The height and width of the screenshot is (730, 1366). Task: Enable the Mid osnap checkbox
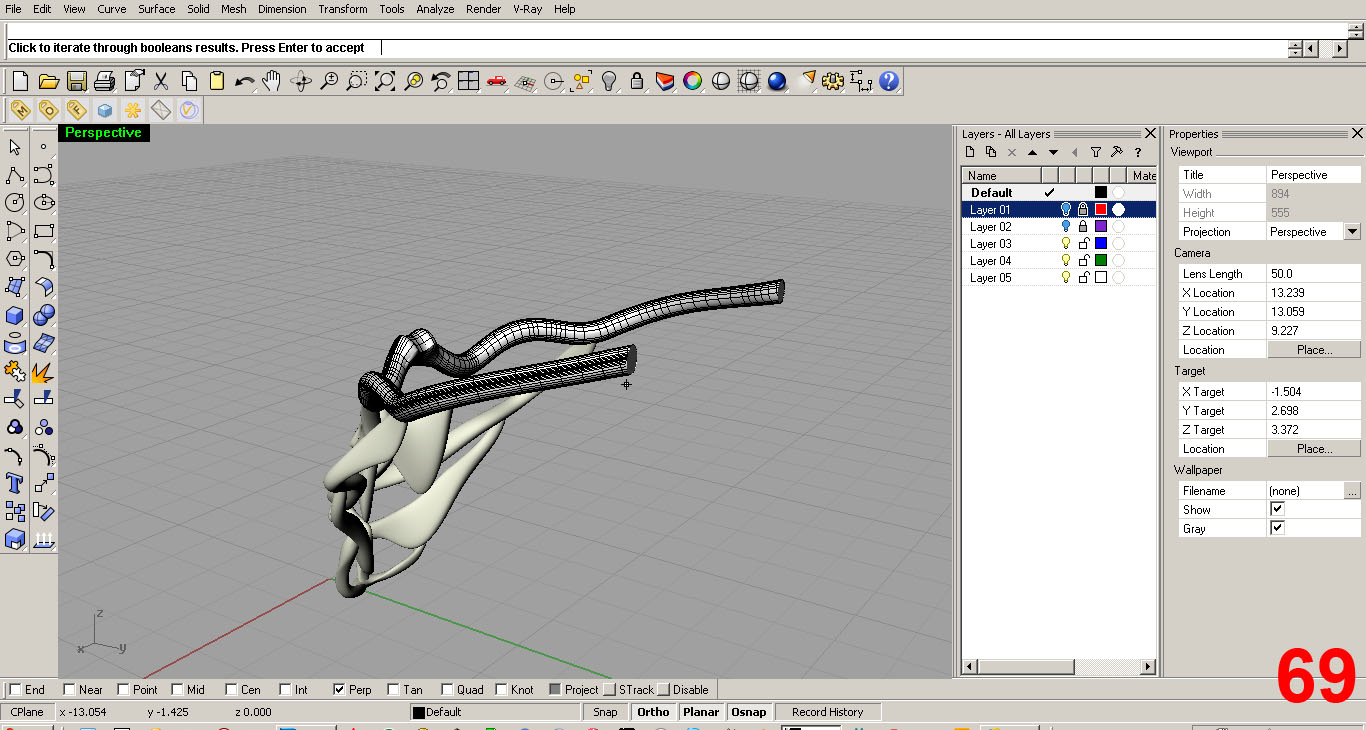pos(177,689)
